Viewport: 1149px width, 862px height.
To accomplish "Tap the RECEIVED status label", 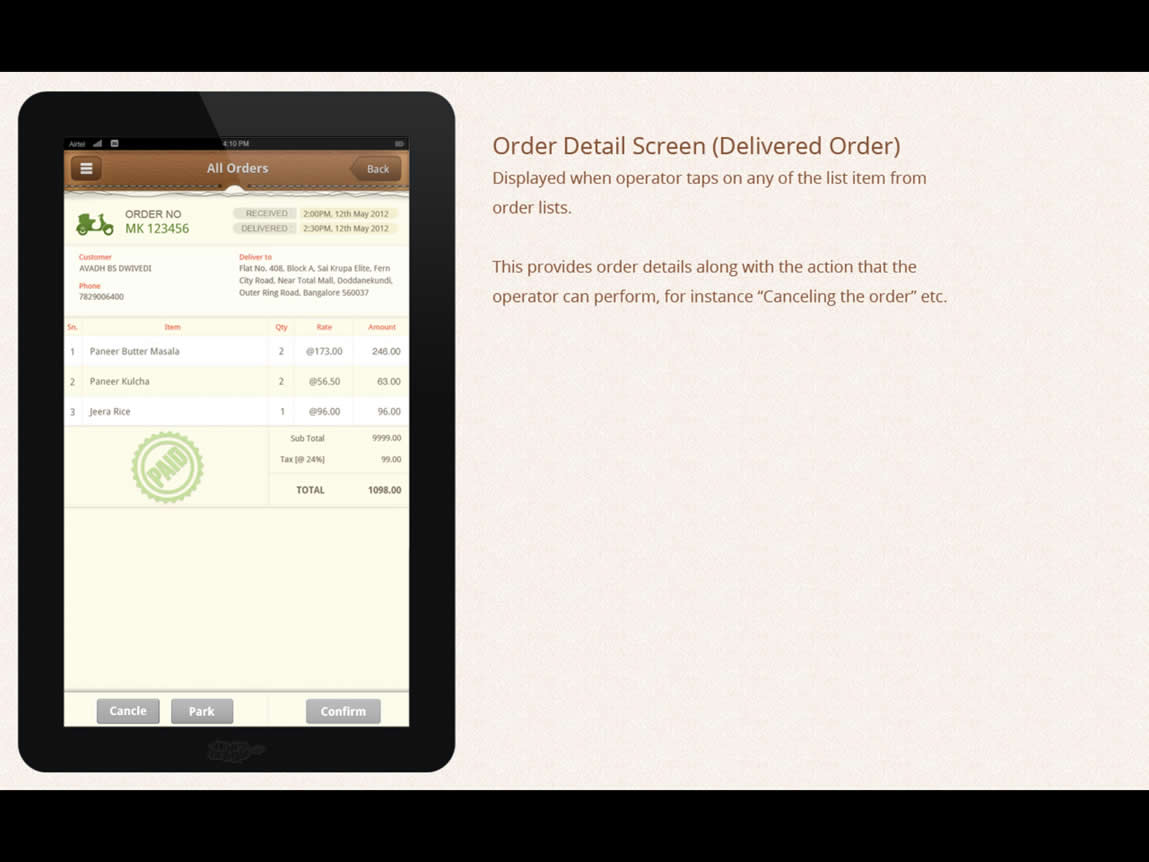I will pyautogui.click(x=266, y=213).
